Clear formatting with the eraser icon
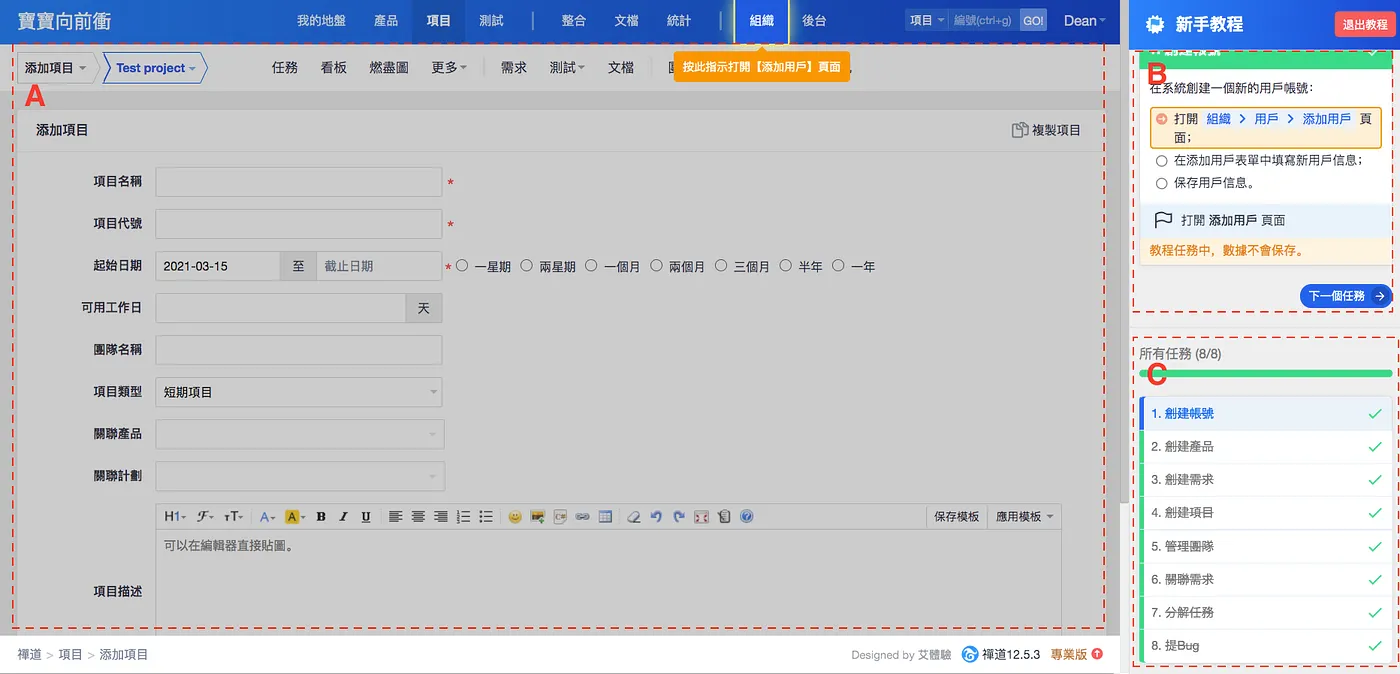Image resolution: width=1400 pixels, height=674 pixels. 634,517
